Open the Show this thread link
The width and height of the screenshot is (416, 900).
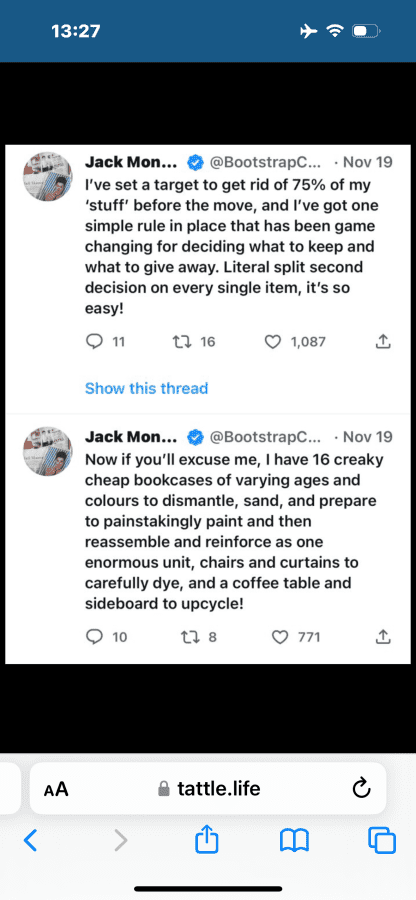point(146,389)
